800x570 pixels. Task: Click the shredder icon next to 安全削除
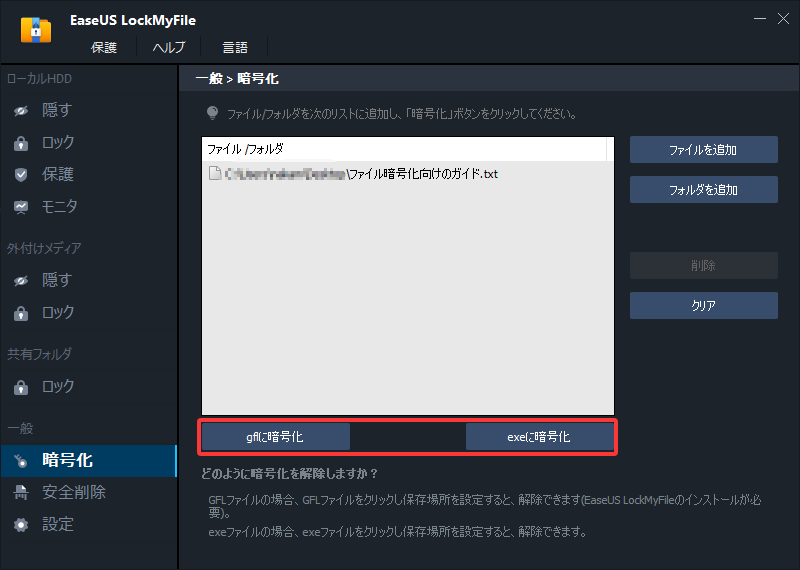tap(21, 492)
